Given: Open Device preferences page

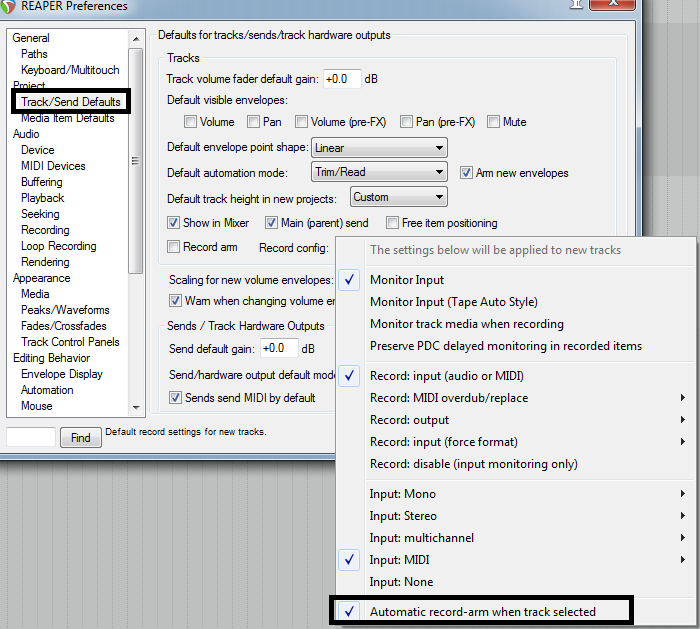Looking at the screenshot, I should [x=38, y=150].
